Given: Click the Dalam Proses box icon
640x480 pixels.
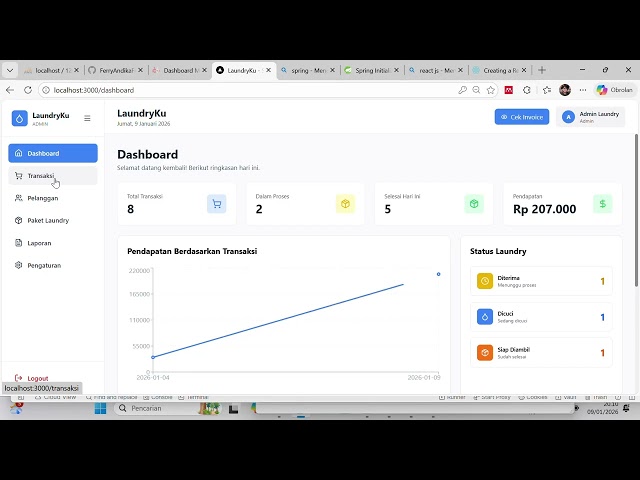Looking at the screenshot, I should coord(345,204).
